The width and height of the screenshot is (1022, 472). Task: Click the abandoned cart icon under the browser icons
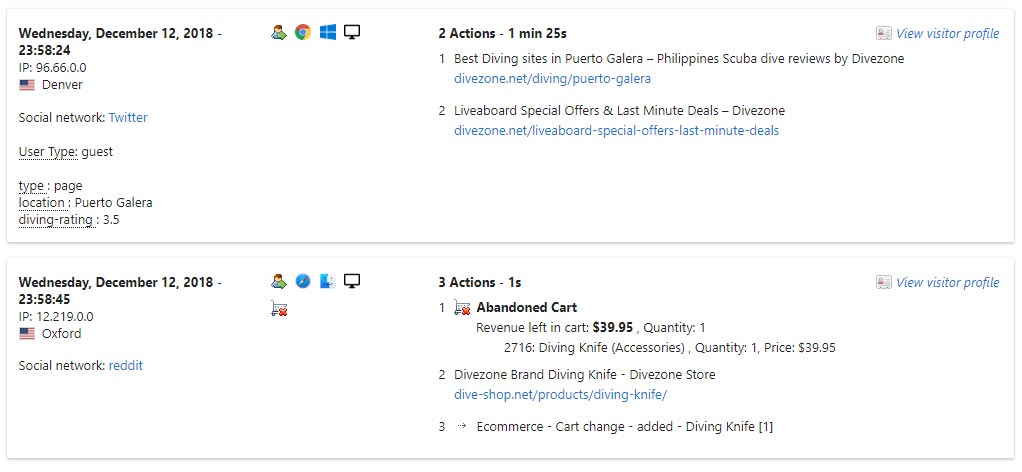tap(279, 308)
